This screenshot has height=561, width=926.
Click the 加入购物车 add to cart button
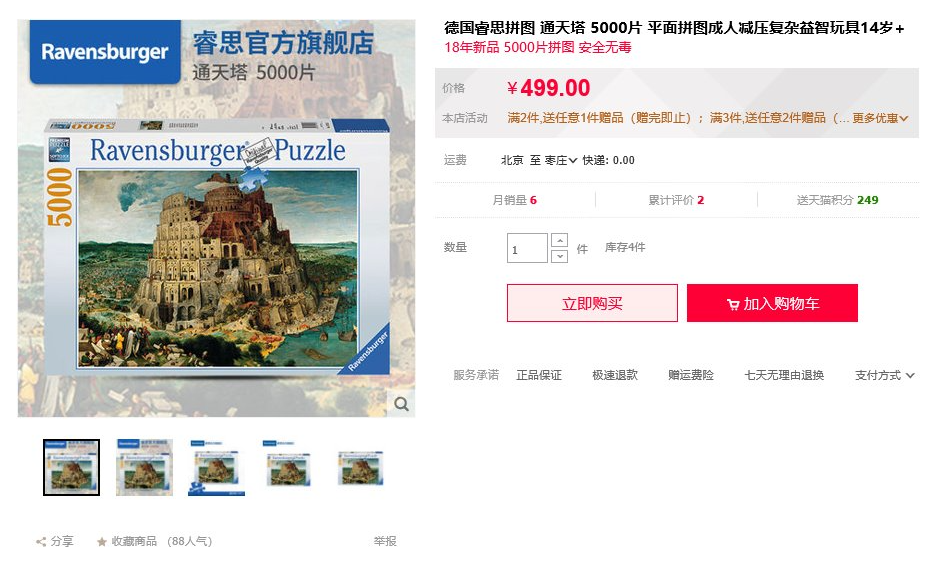772,303
